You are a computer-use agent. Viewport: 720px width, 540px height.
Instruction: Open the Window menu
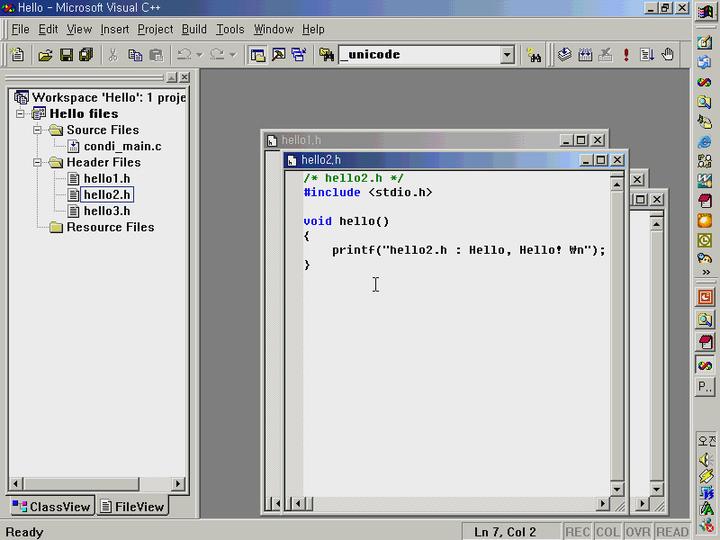click(273, 29)
